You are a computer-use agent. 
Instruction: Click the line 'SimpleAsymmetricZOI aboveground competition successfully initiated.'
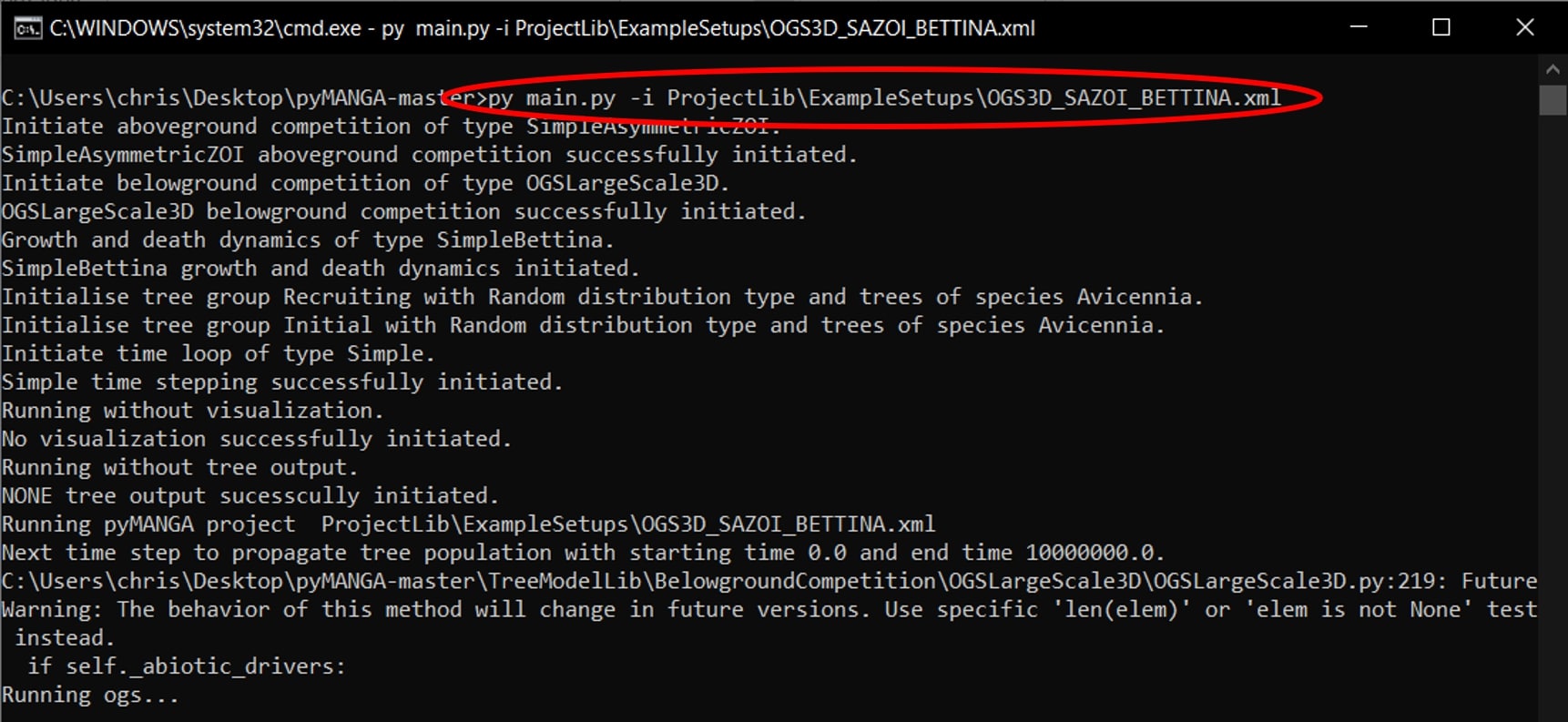(x=429, y=155)
